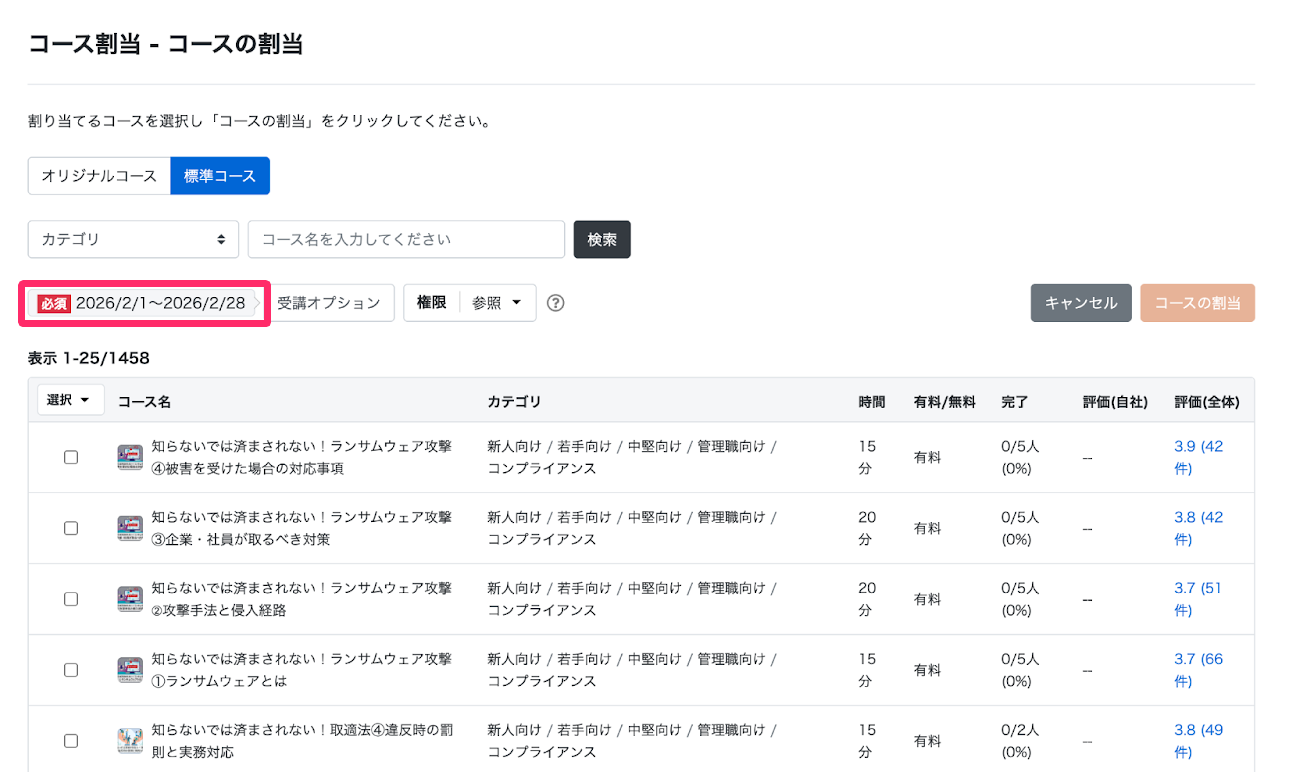Click the 評価(全体) column header
Screen dimensions: 1289x772
(1207, 402)
